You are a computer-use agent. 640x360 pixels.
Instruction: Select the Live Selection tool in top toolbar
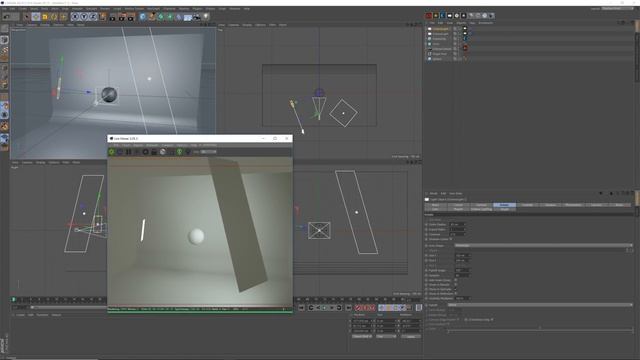click(x=27, y=17)
